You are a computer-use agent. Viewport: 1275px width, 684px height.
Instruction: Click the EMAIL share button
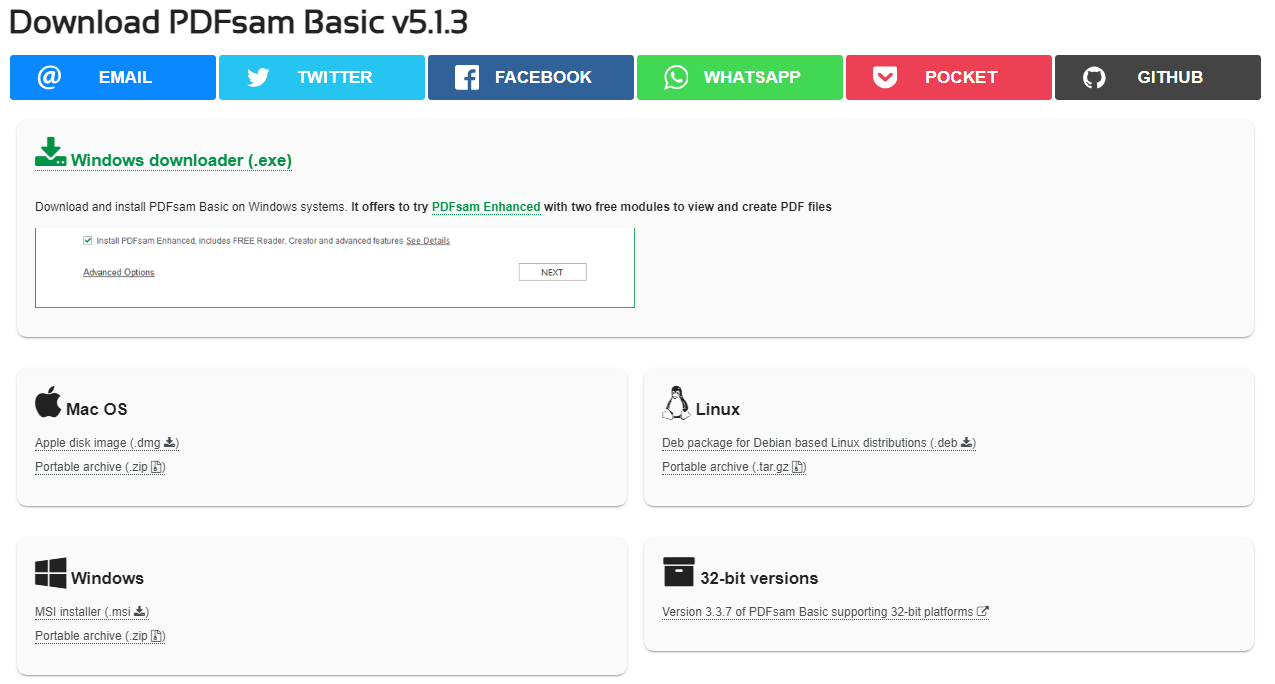point(113,77)
